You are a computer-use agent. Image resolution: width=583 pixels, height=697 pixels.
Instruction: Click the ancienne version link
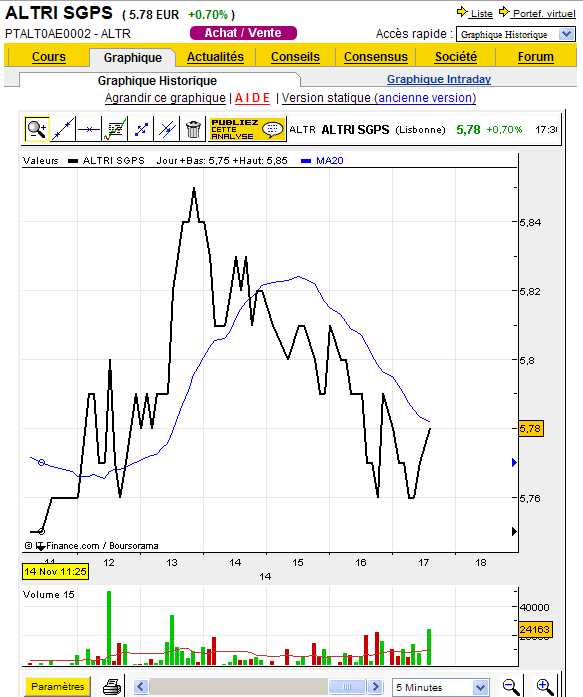[x=425, y=98]
